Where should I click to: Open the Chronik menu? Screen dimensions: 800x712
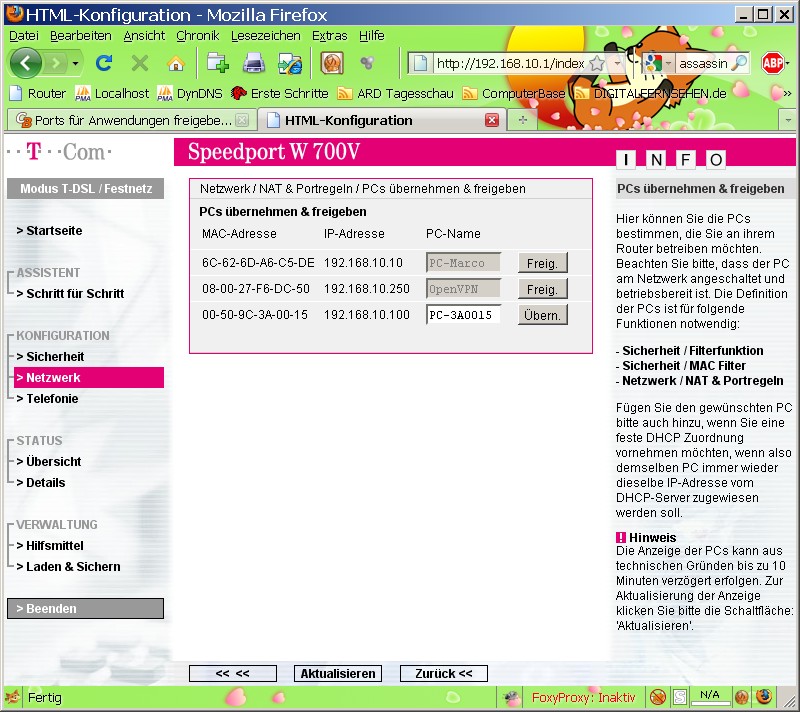197,36
